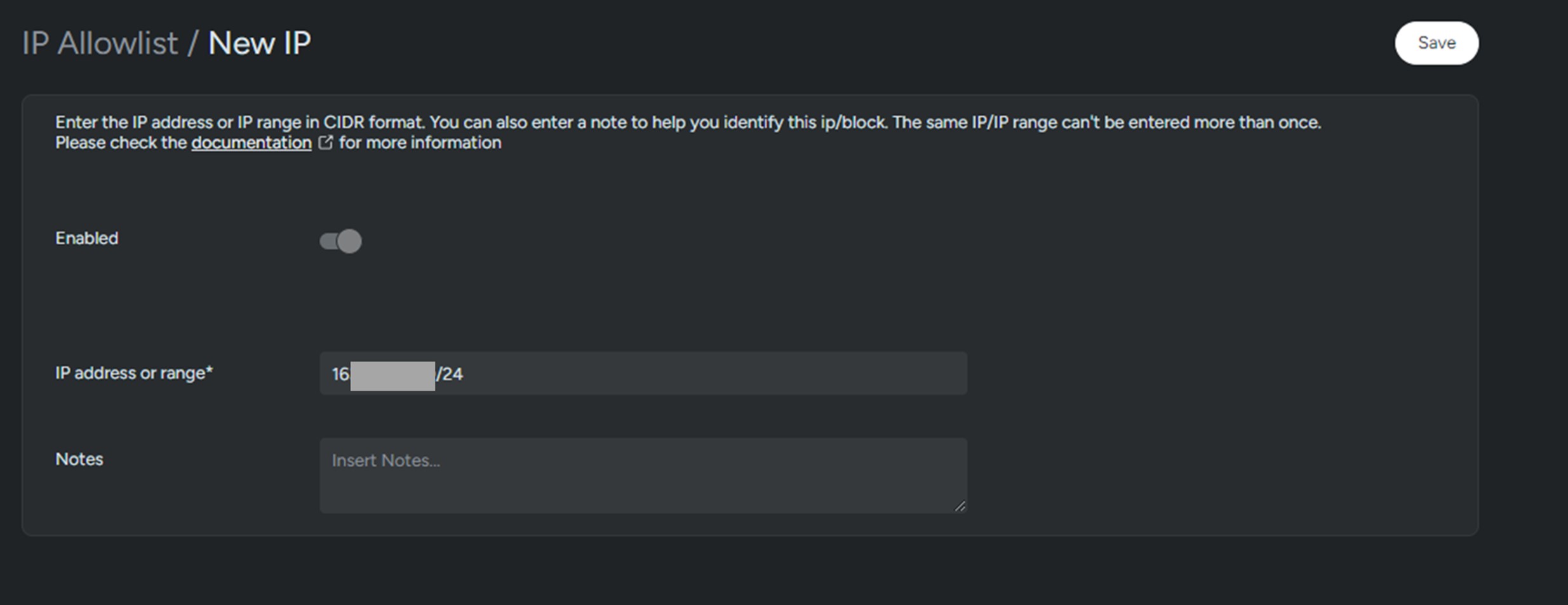Click the Enabled label

click(87, 239)
